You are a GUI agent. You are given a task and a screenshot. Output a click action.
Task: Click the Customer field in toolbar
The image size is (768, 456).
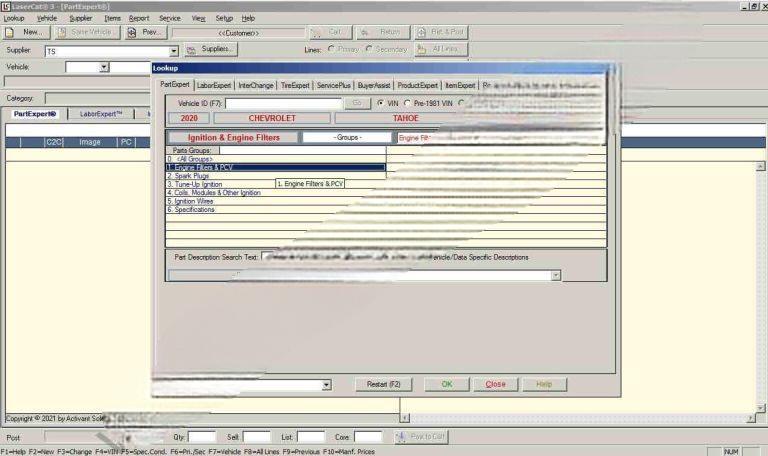(x=238, y=33)
